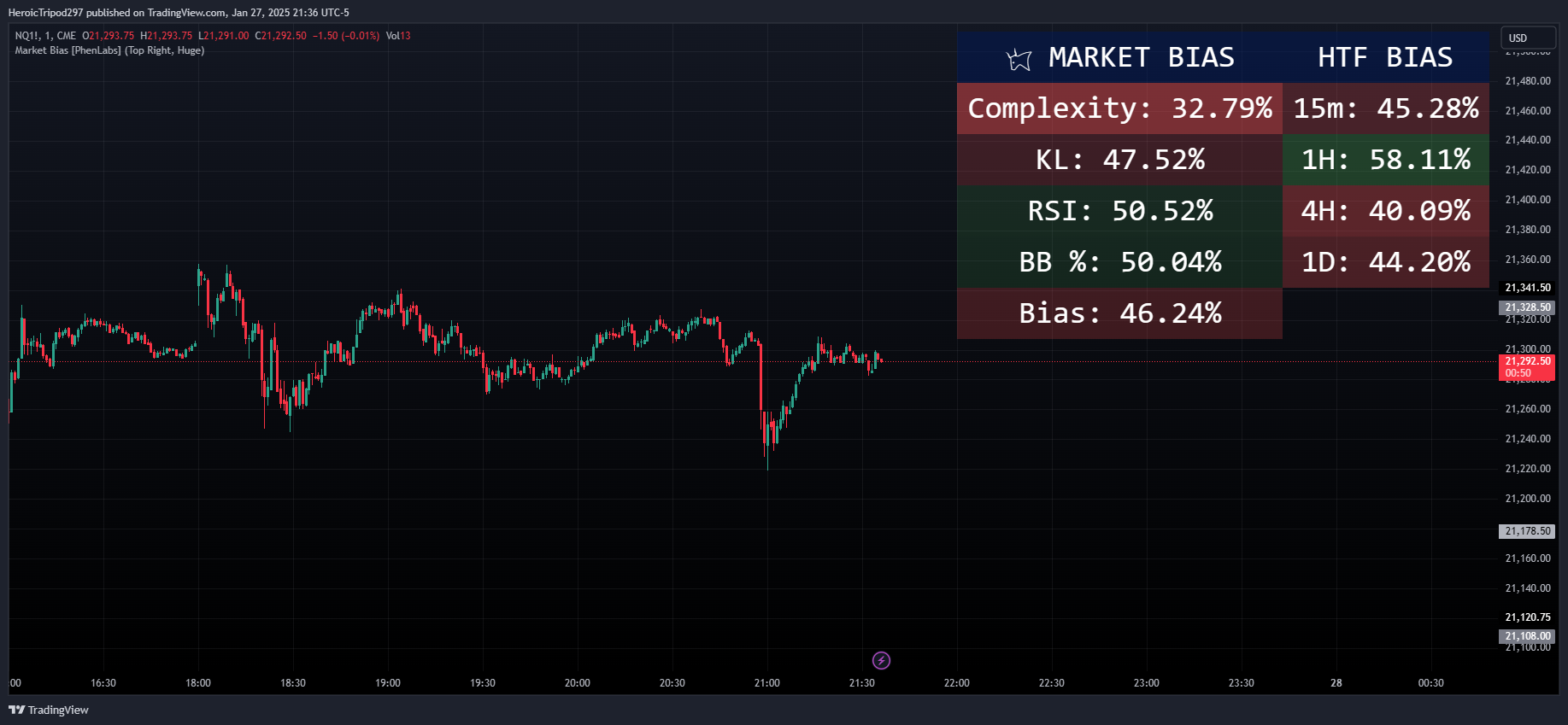
Task: Click the Market Bias panel logo icon
Action: tap(1019, 59)
